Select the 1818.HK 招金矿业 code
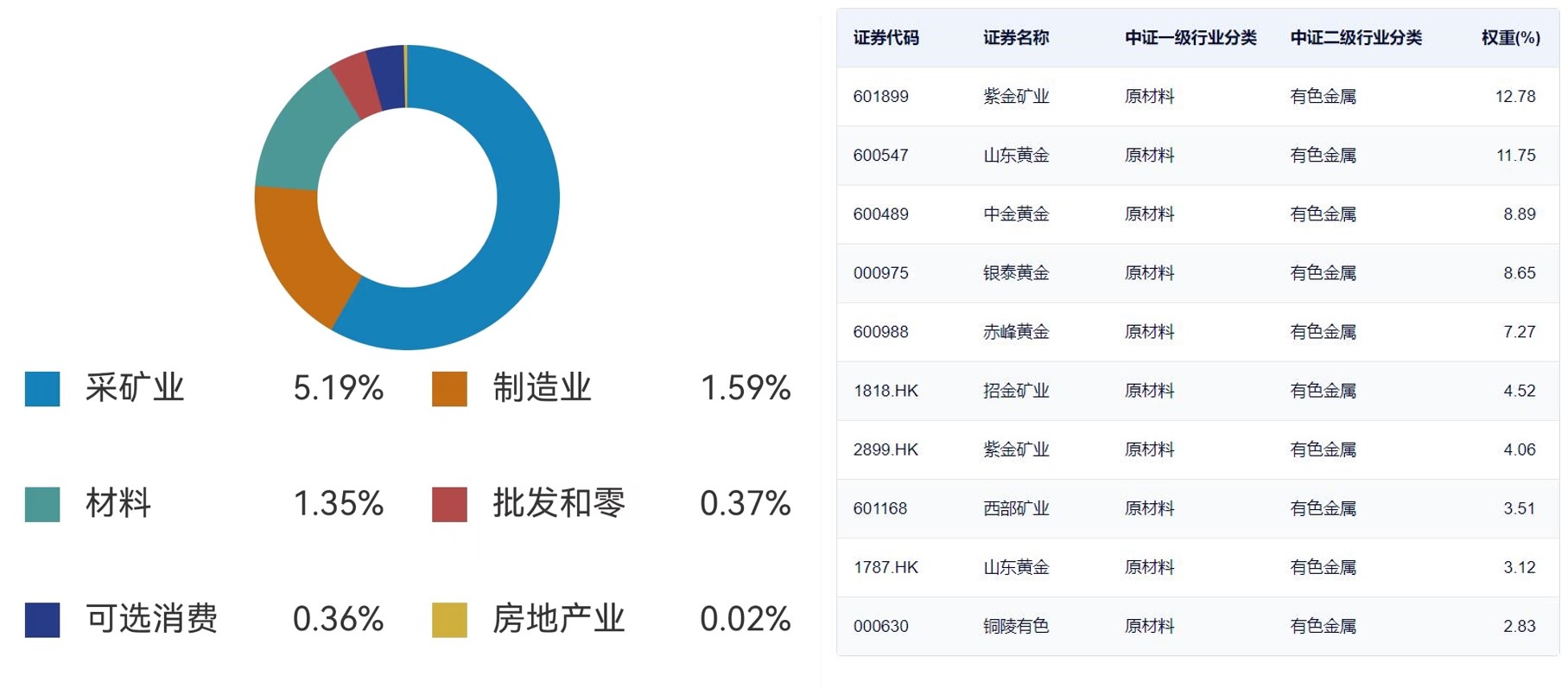Image resolution: width=1568 pixels, height=689 pixels. click(886, 391)
